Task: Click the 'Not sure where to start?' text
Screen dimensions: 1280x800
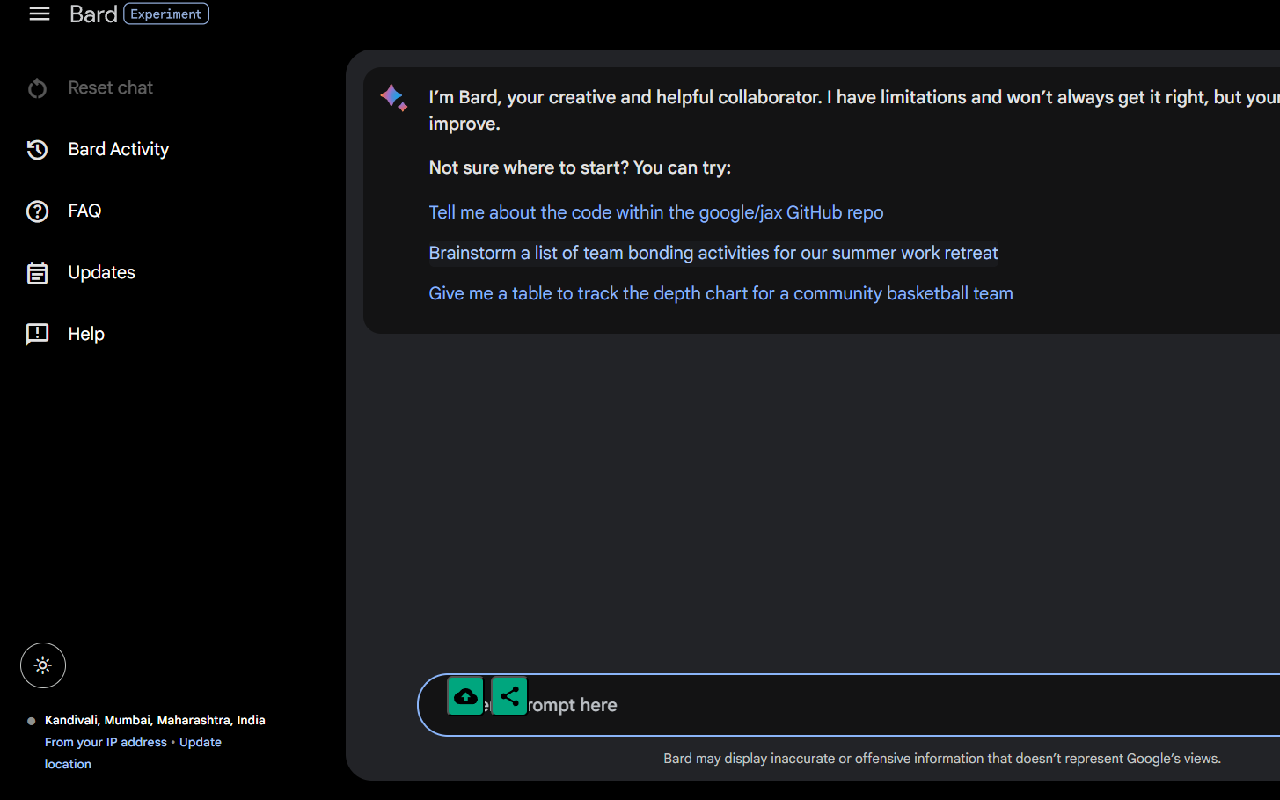Action: pyautogui.click(x=580, y=168)
